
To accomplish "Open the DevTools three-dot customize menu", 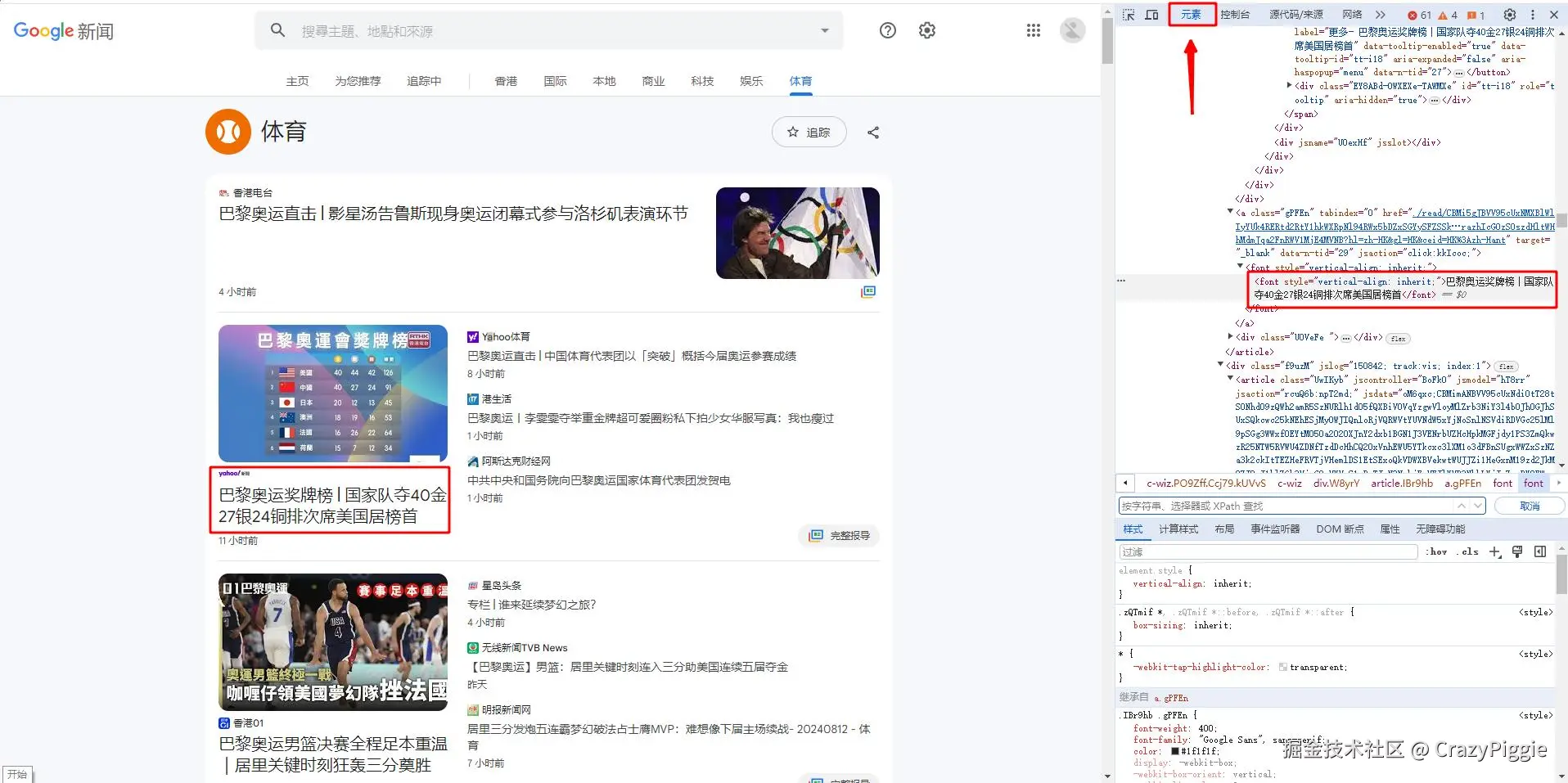I will coord(1532,15).
